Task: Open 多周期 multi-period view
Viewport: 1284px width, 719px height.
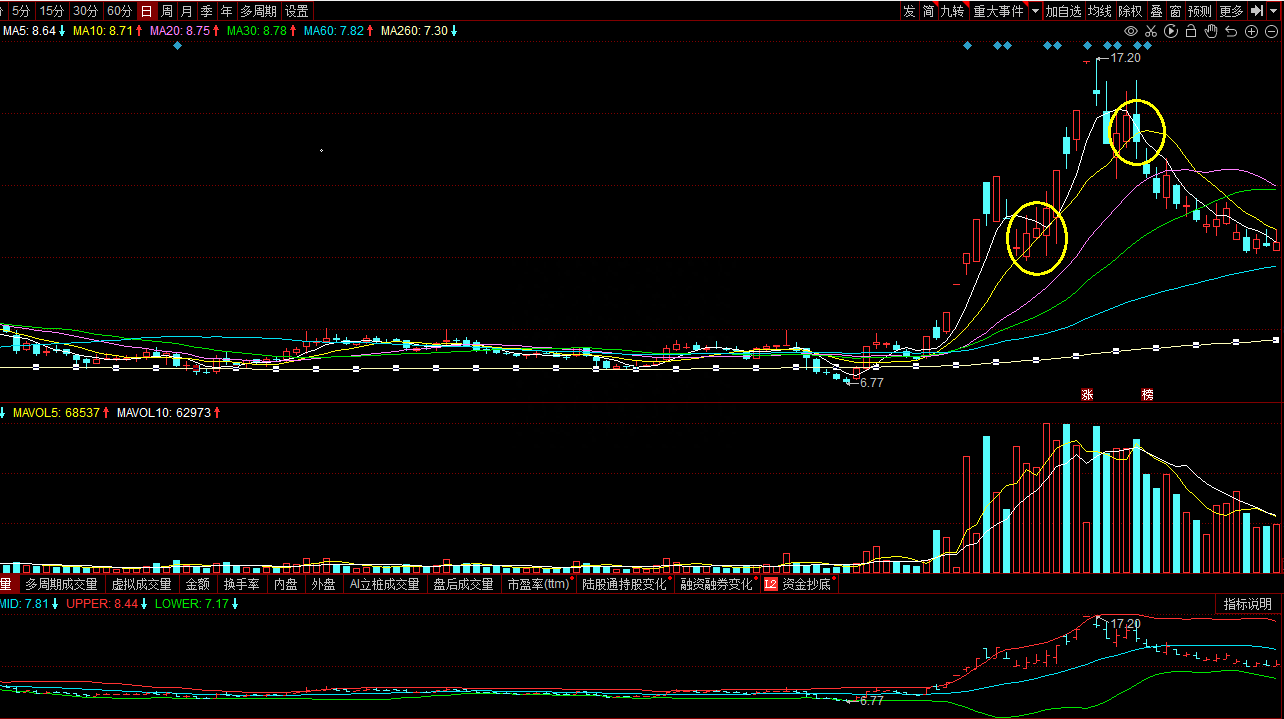Action: [258, 11]
